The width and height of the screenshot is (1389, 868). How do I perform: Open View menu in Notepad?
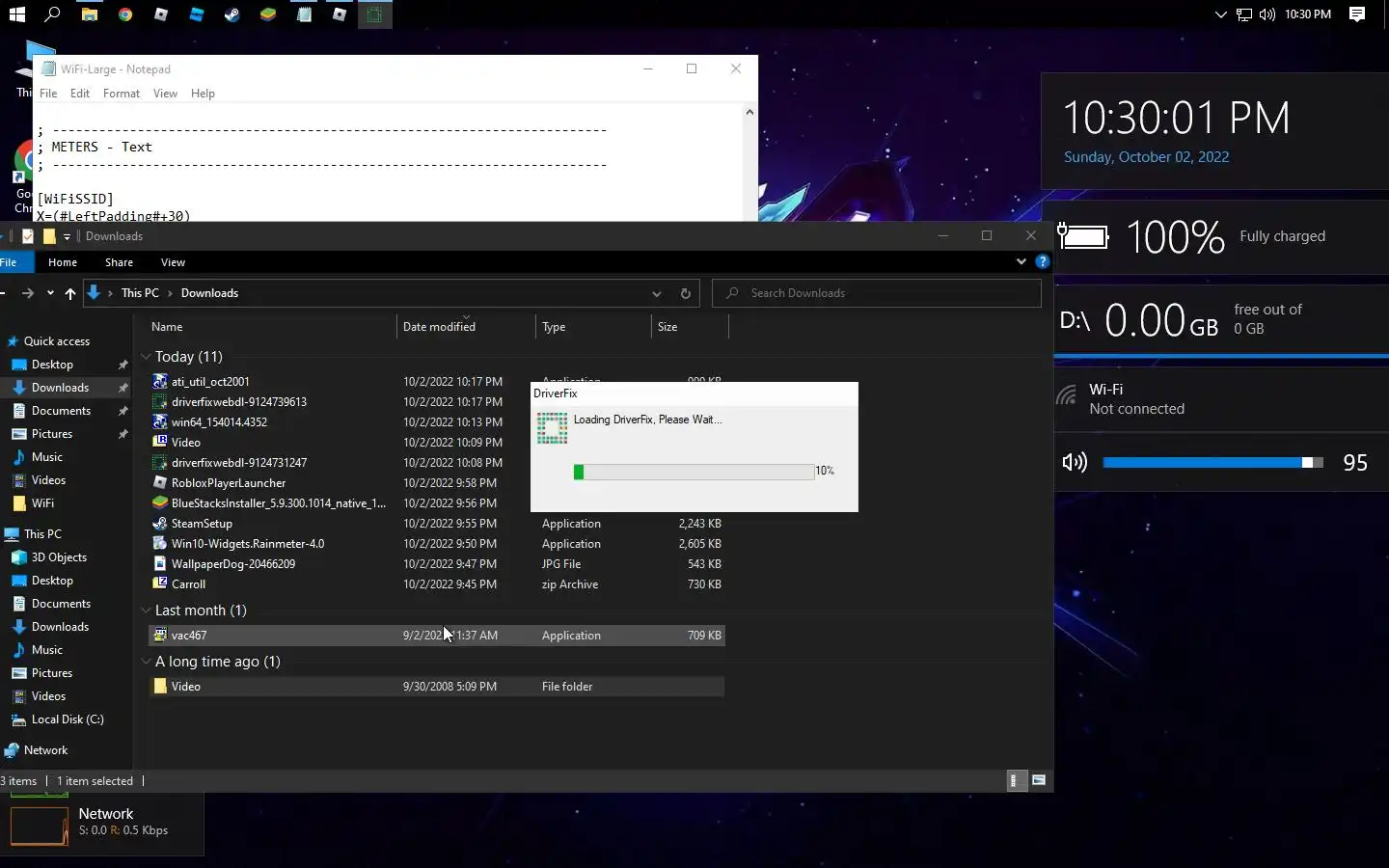[x=165, y=94]
